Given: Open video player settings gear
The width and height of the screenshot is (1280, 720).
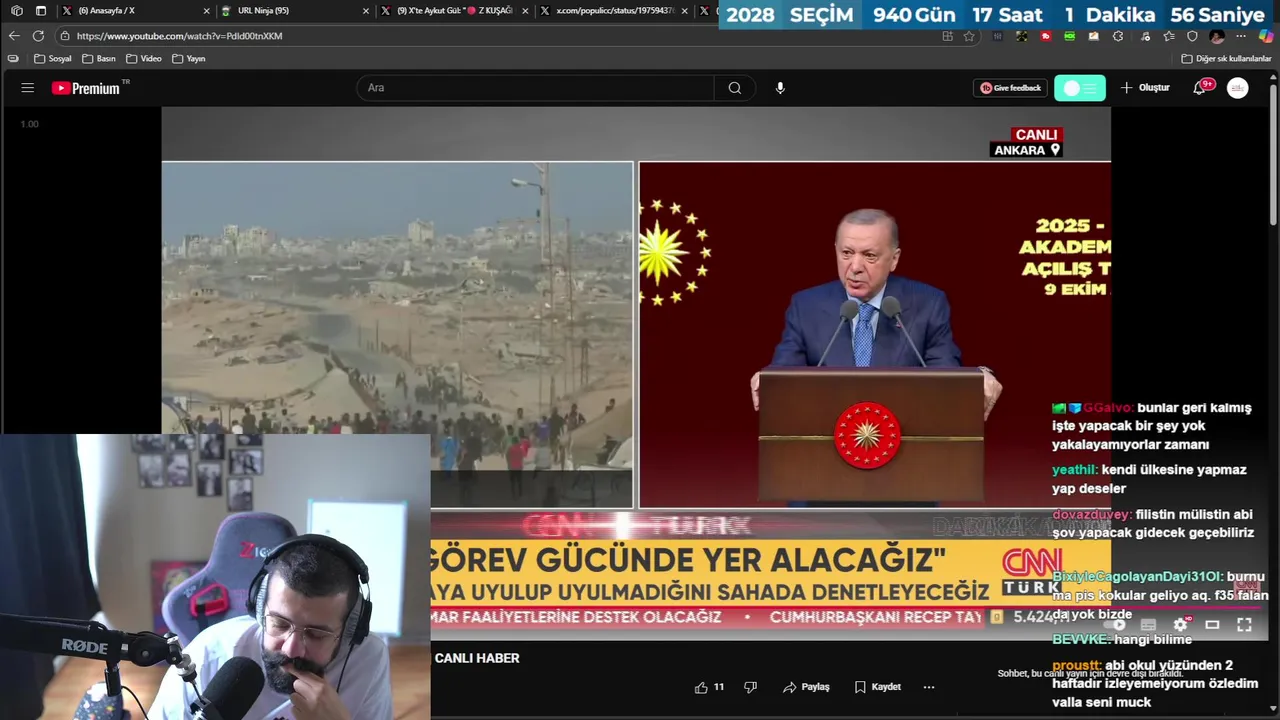Looking at the screenshot, I should 1181,625.
